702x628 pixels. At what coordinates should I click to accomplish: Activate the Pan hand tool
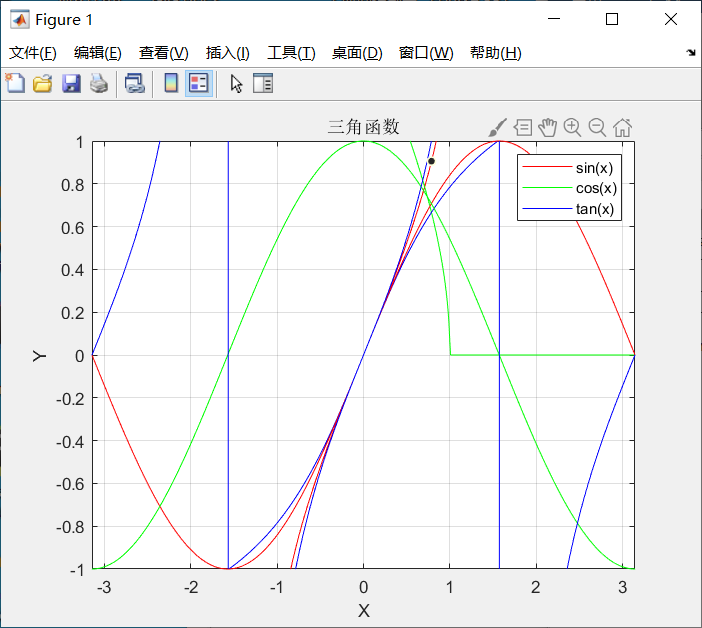pyautogui.click(x=548, y=128)
